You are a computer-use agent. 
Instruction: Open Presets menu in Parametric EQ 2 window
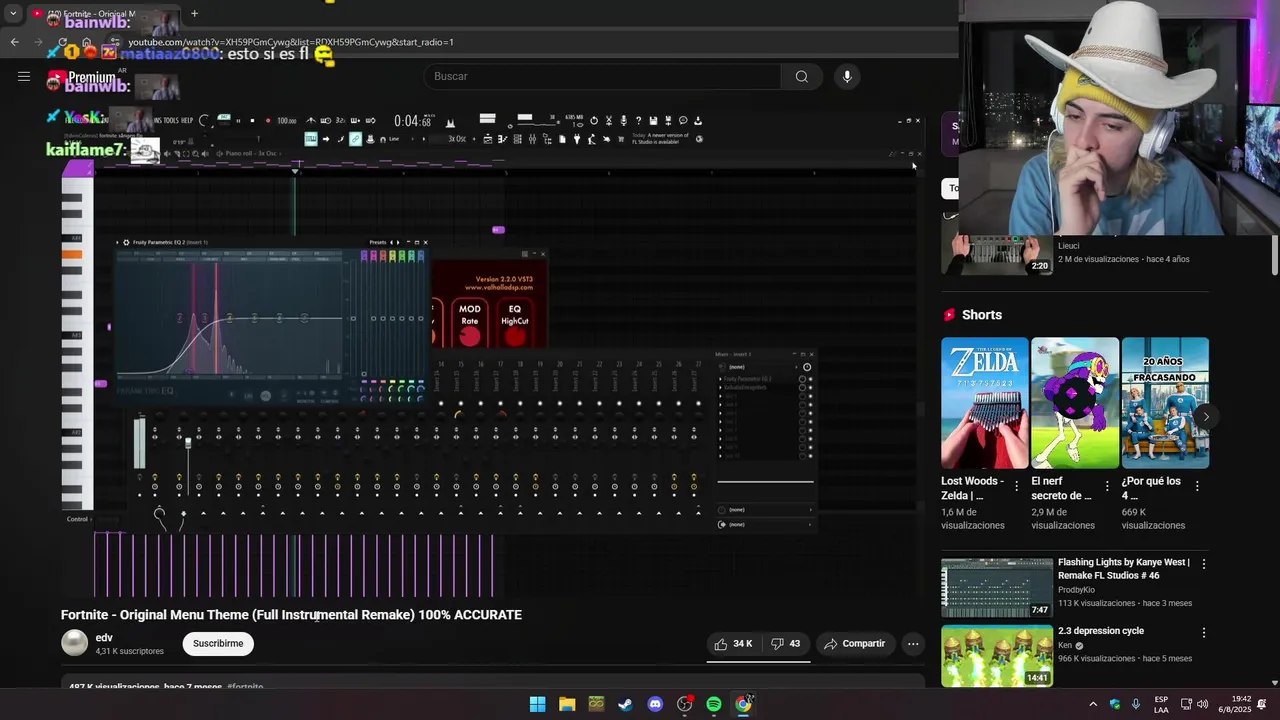[x=377, y=242]
